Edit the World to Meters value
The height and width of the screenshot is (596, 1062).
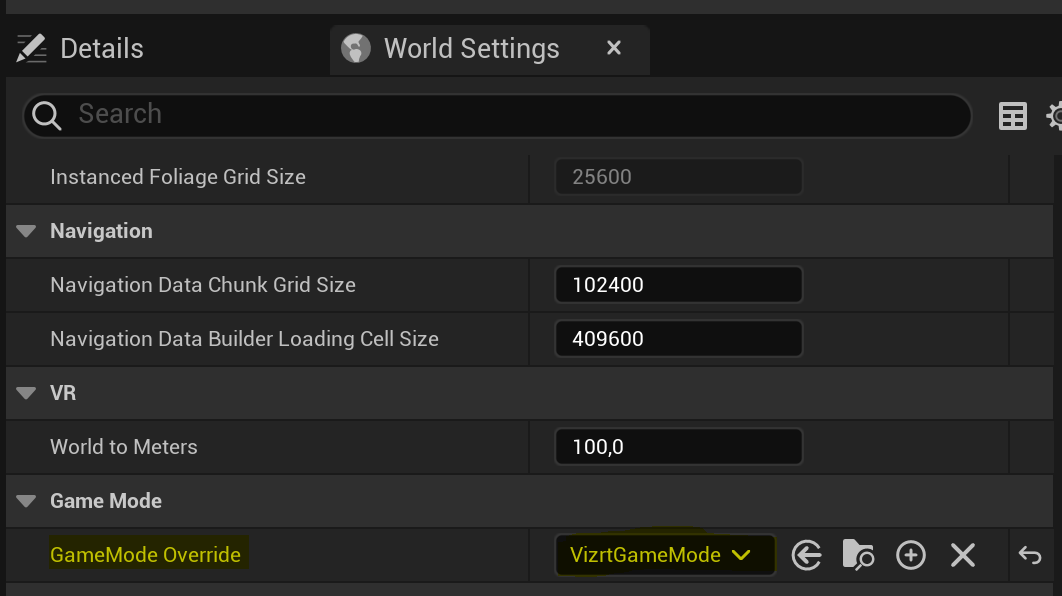click(678, 447)
